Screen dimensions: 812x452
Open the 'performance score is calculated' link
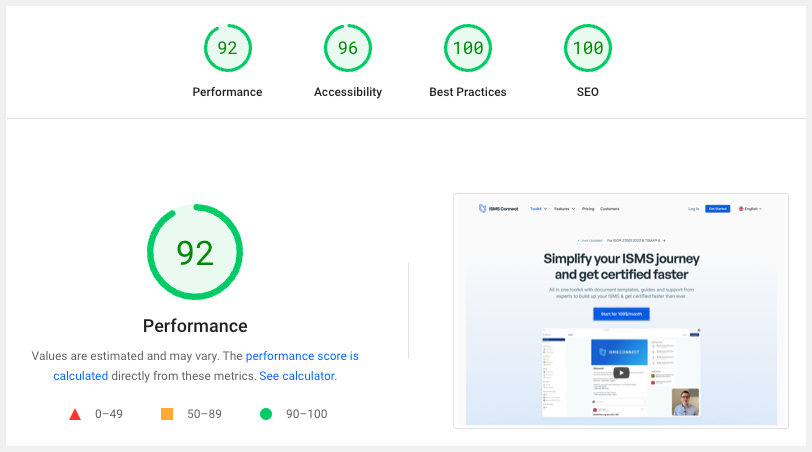pyautogui.click(x=301, y=356)
